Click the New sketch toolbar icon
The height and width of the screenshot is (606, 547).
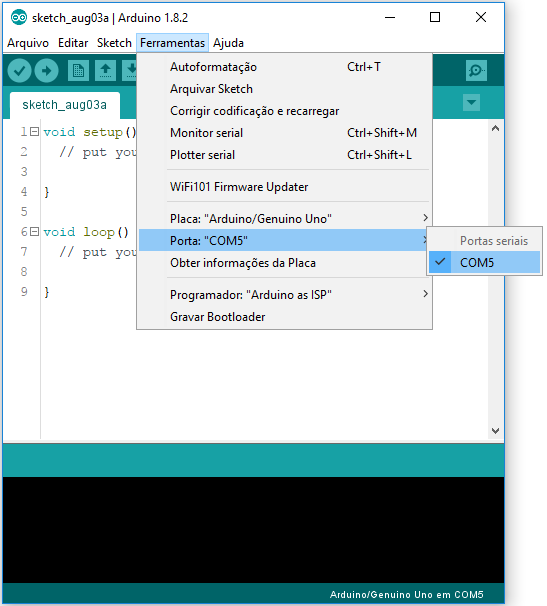point(78,70)
